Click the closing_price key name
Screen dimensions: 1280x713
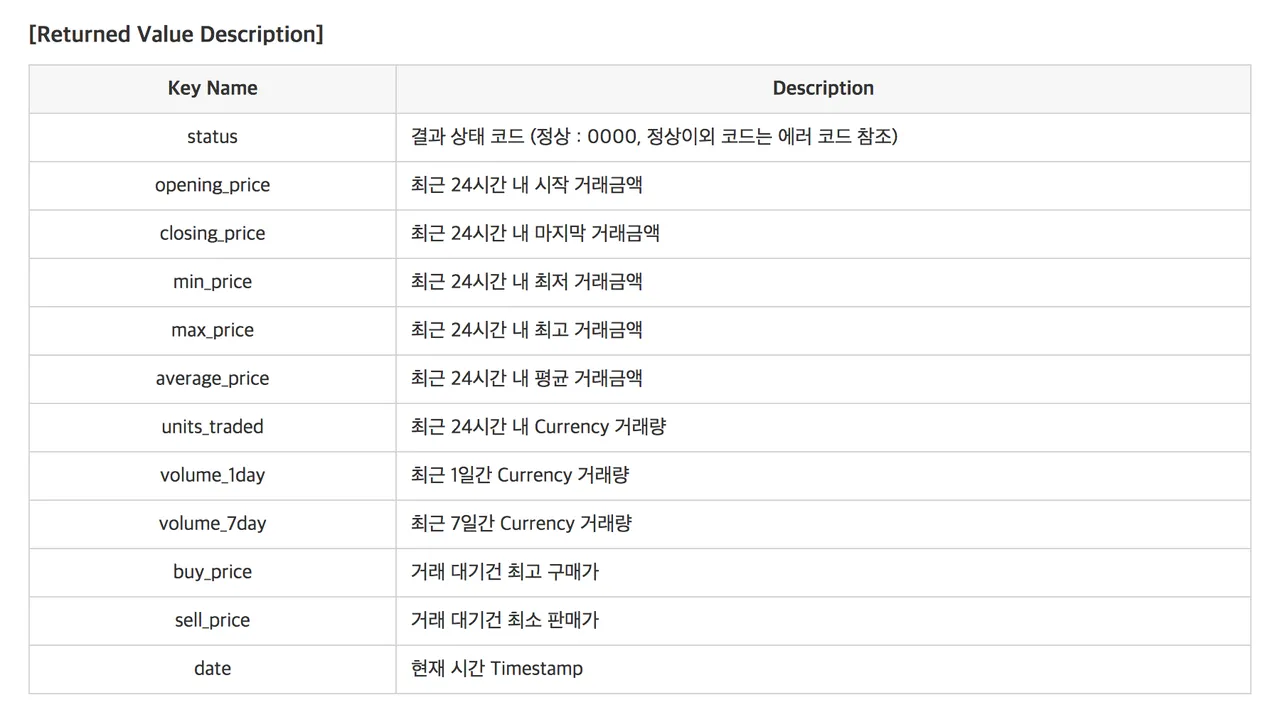coord(212,234)
